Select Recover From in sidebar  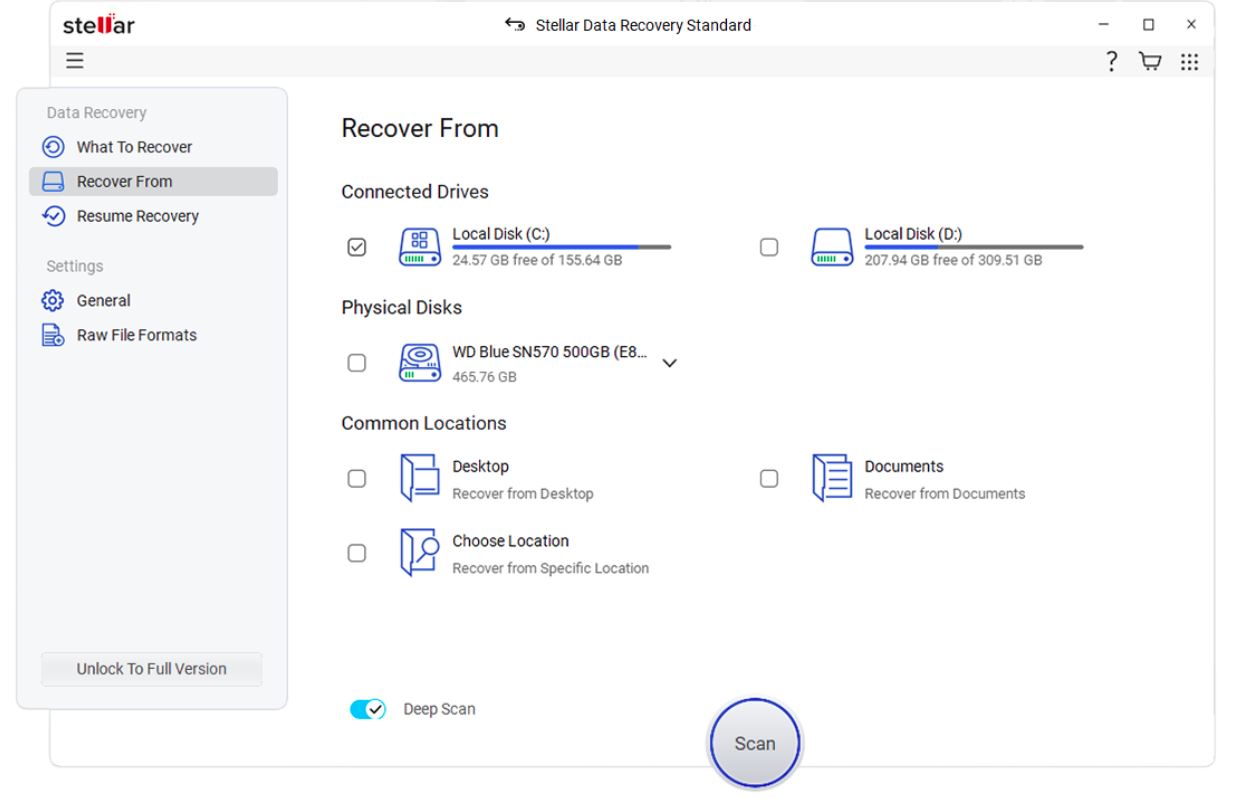point(153,181)
